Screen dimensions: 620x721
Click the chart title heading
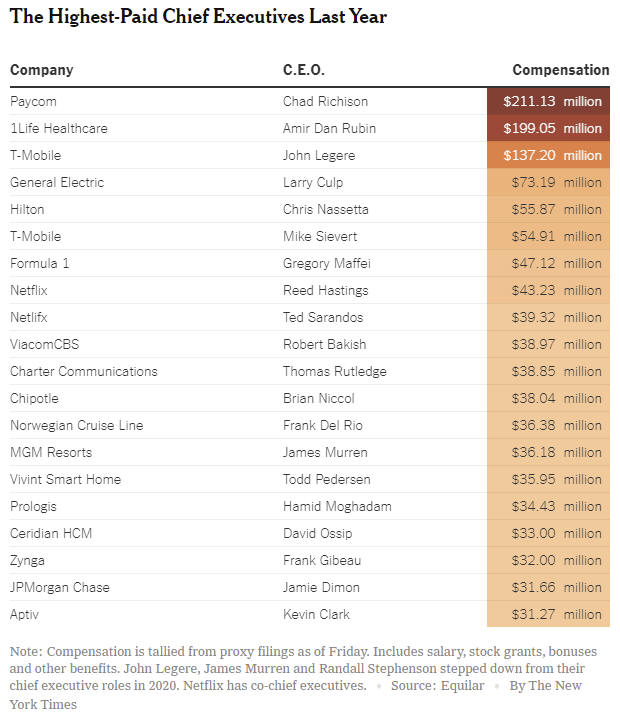pos(198,17)
